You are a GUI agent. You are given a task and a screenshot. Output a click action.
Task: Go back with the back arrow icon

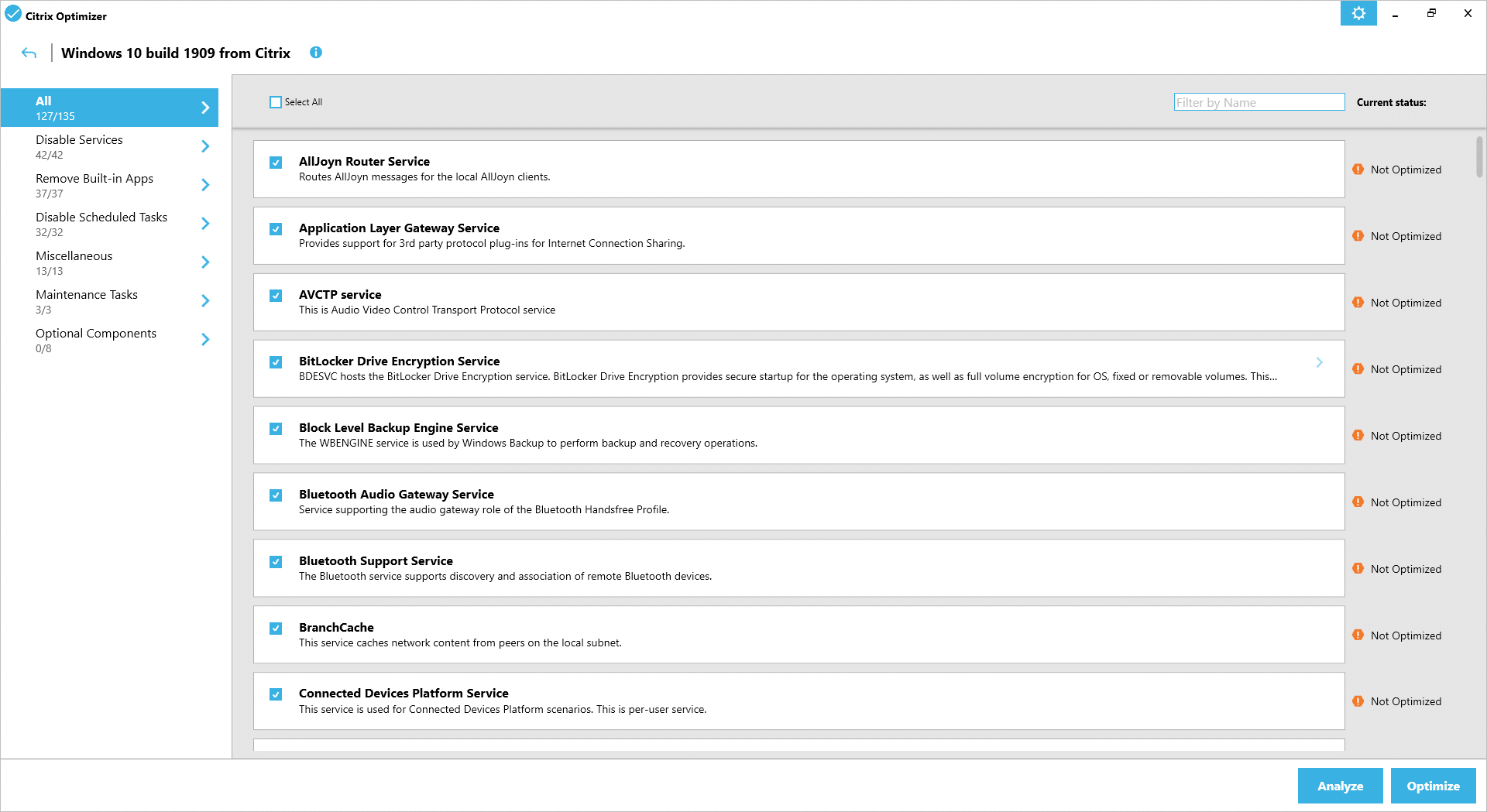click(29, 53)
